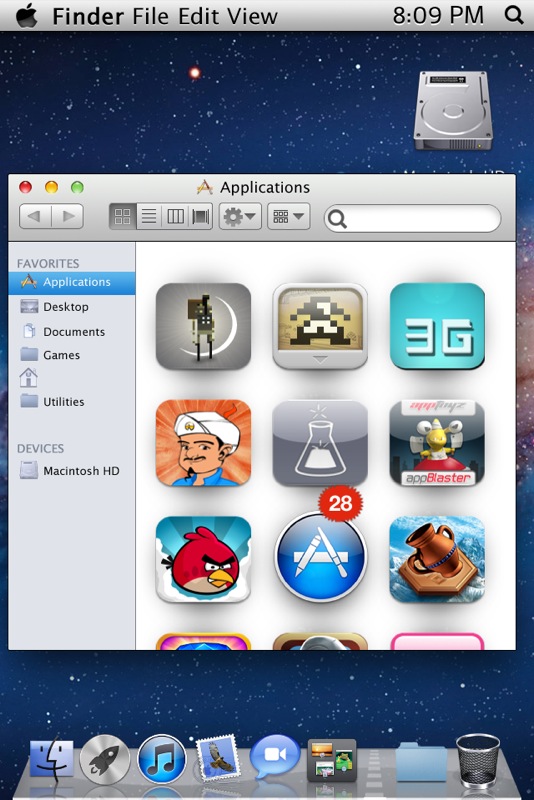Click the Finder window search field
534x800 pixels.
tap(412, 218)
